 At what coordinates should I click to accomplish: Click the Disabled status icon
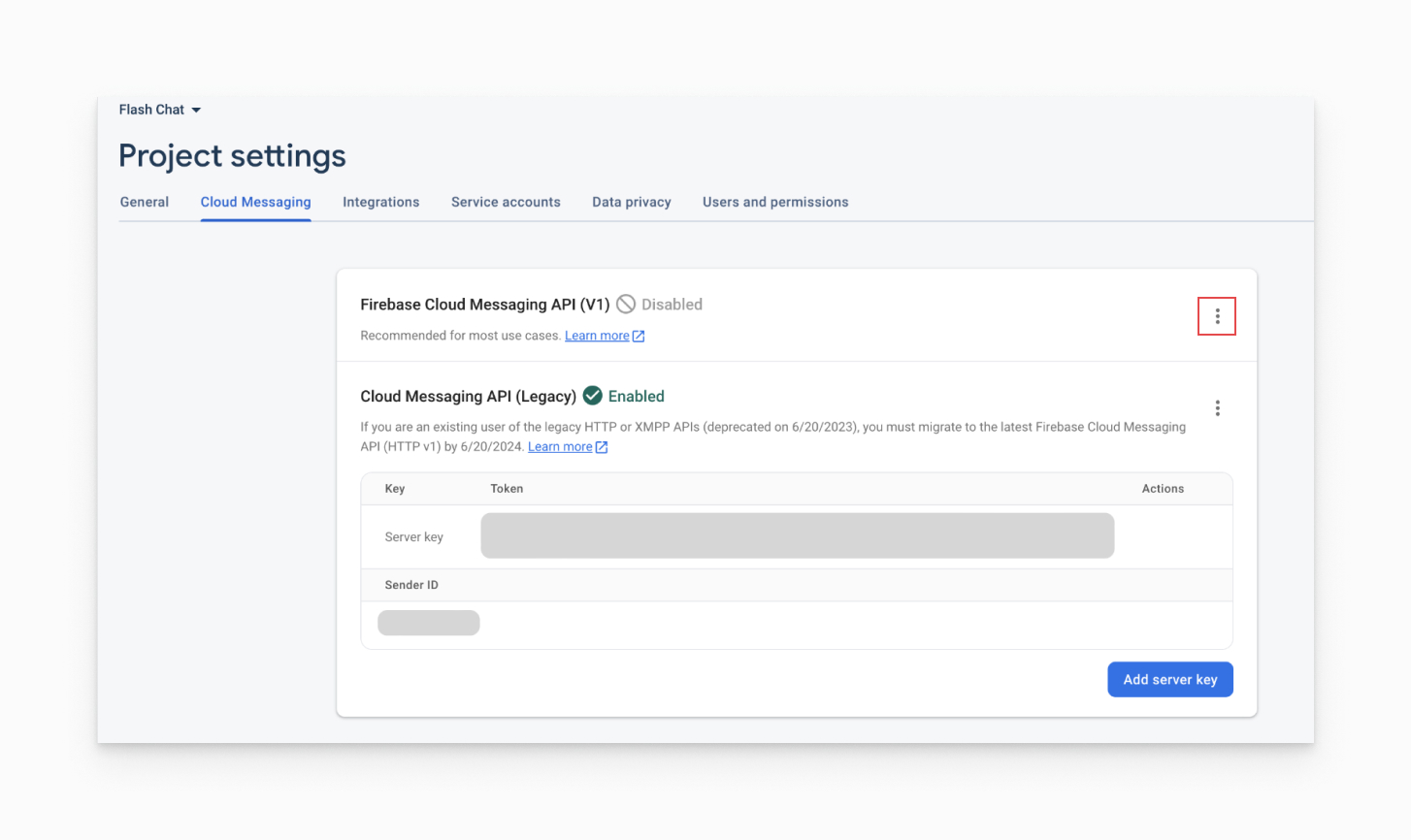coord(626,305)
